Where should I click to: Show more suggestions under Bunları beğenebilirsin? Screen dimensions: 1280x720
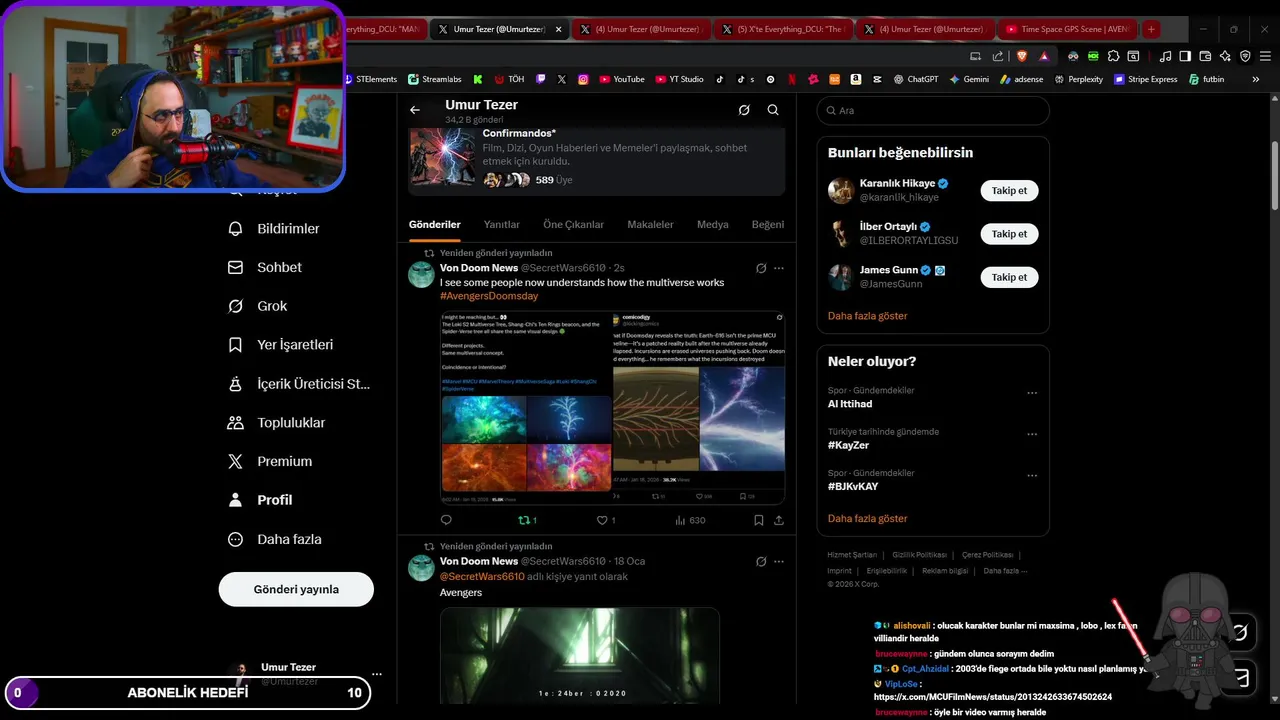[868, 316]
